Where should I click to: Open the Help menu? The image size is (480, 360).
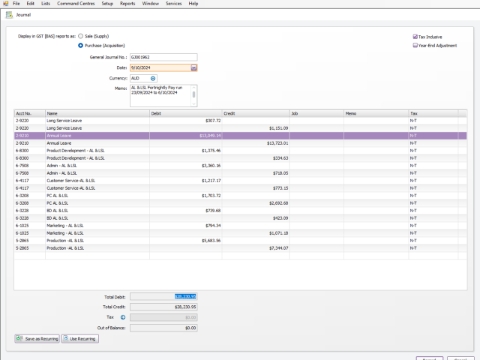click(193, 3)
